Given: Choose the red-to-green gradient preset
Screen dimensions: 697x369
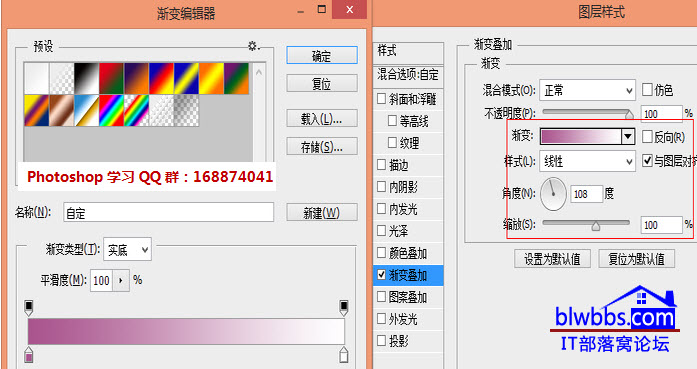Looking at the screenshot, I should point(112,78).
